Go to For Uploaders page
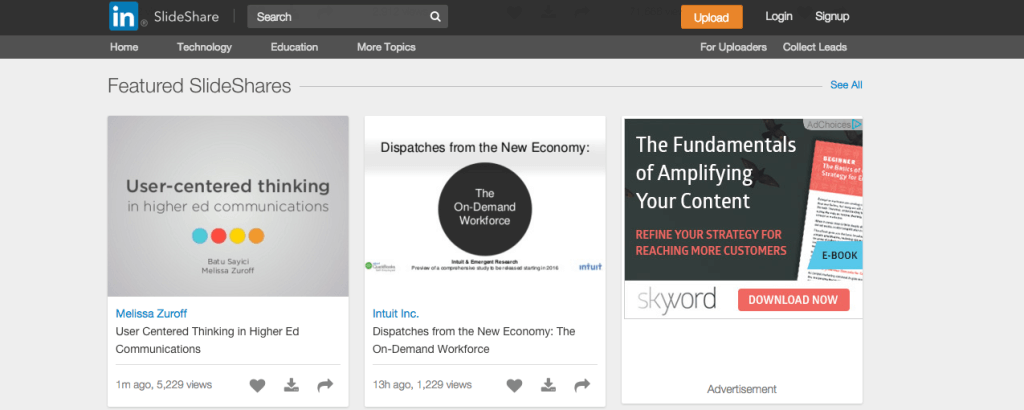The image size is (1024, 410). 733,47
